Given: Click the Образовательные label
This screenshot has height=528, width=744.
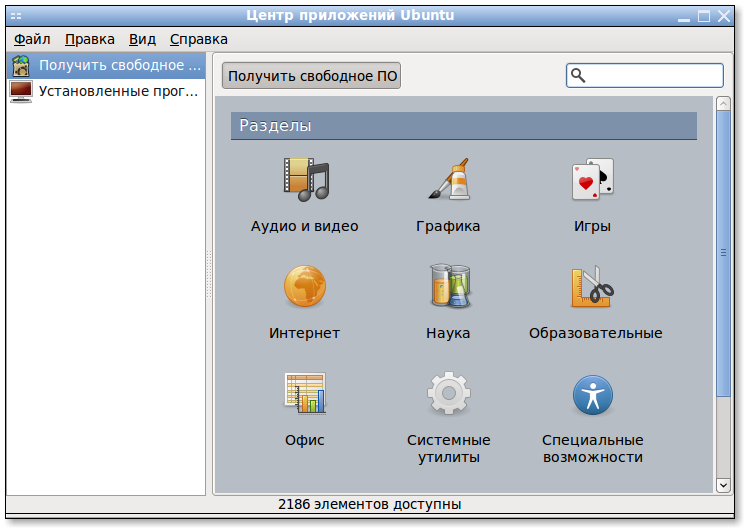Looking at the screenshot, I should point(595,333).
